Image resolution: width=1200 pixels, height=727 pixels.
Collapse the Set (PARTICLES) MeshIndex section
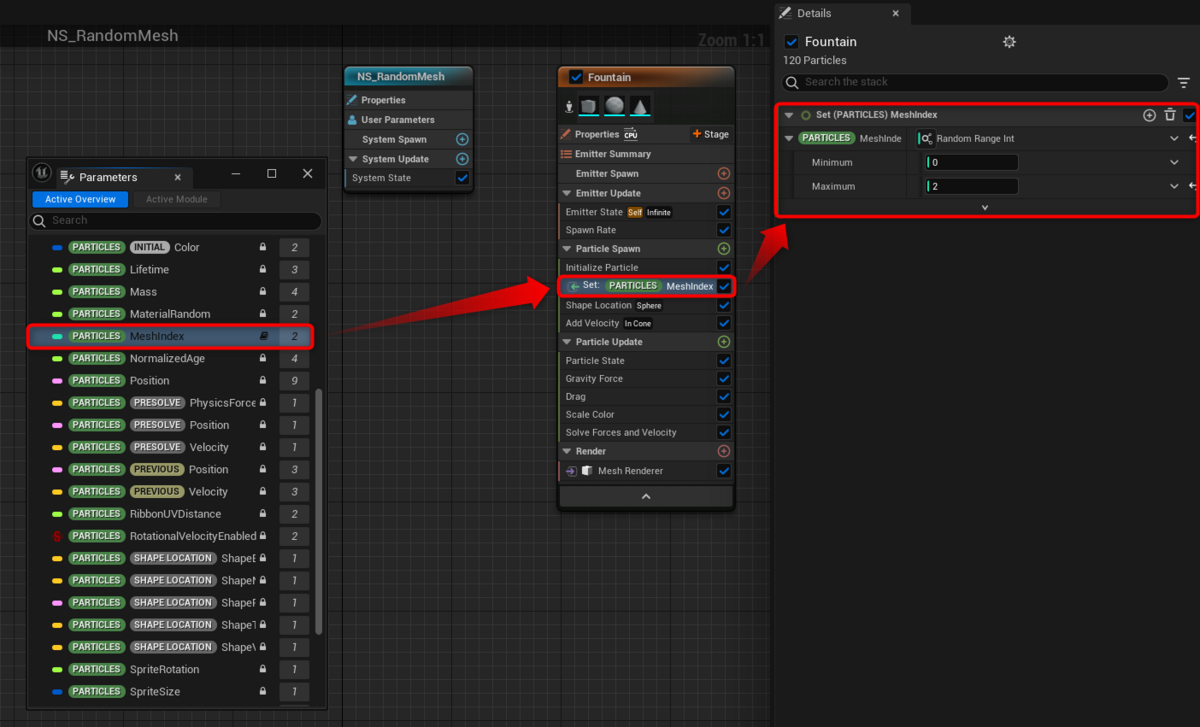789,115
